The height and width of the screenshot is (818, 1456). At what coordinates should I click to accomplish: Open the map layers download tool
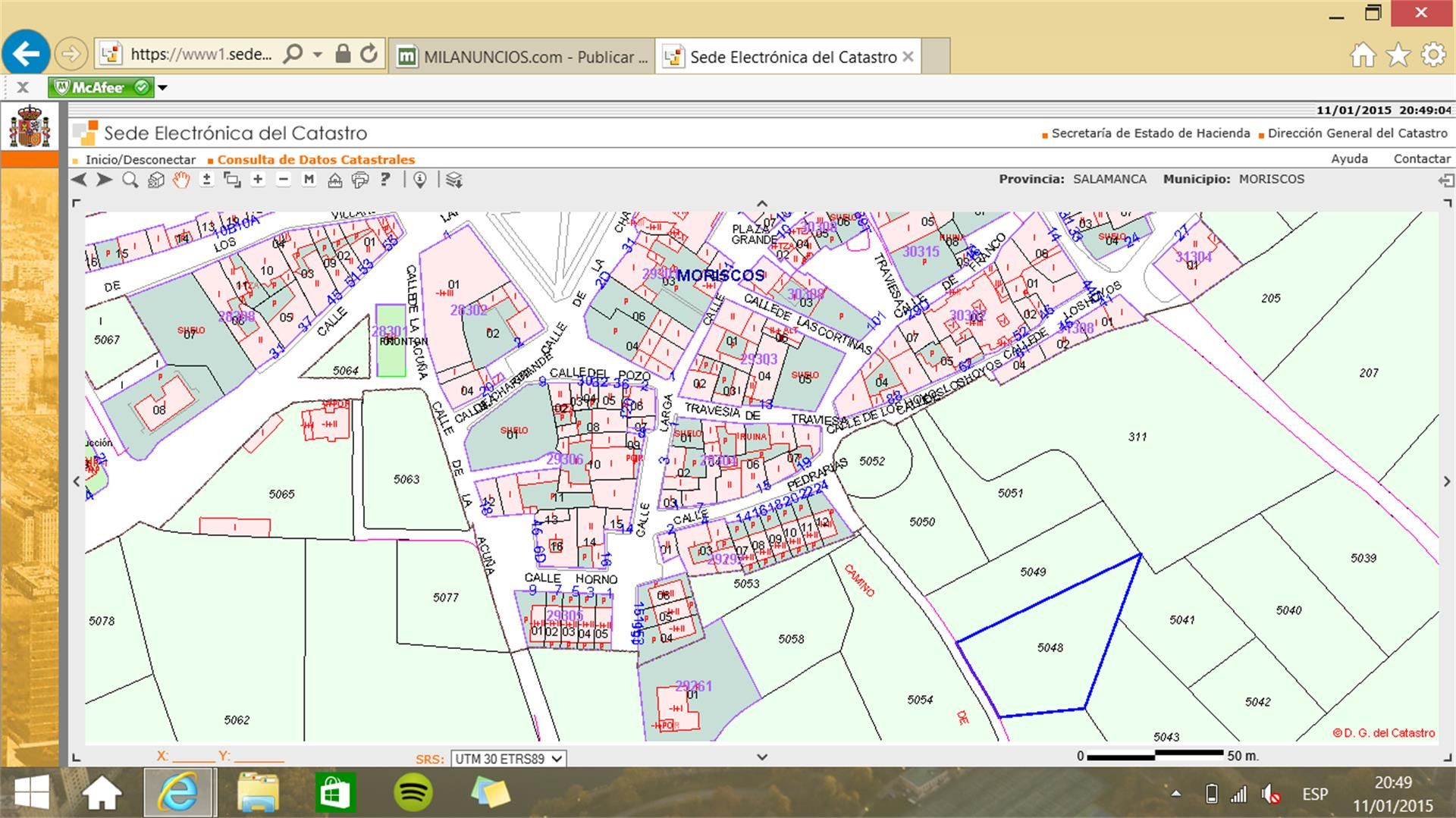point(453,180)
